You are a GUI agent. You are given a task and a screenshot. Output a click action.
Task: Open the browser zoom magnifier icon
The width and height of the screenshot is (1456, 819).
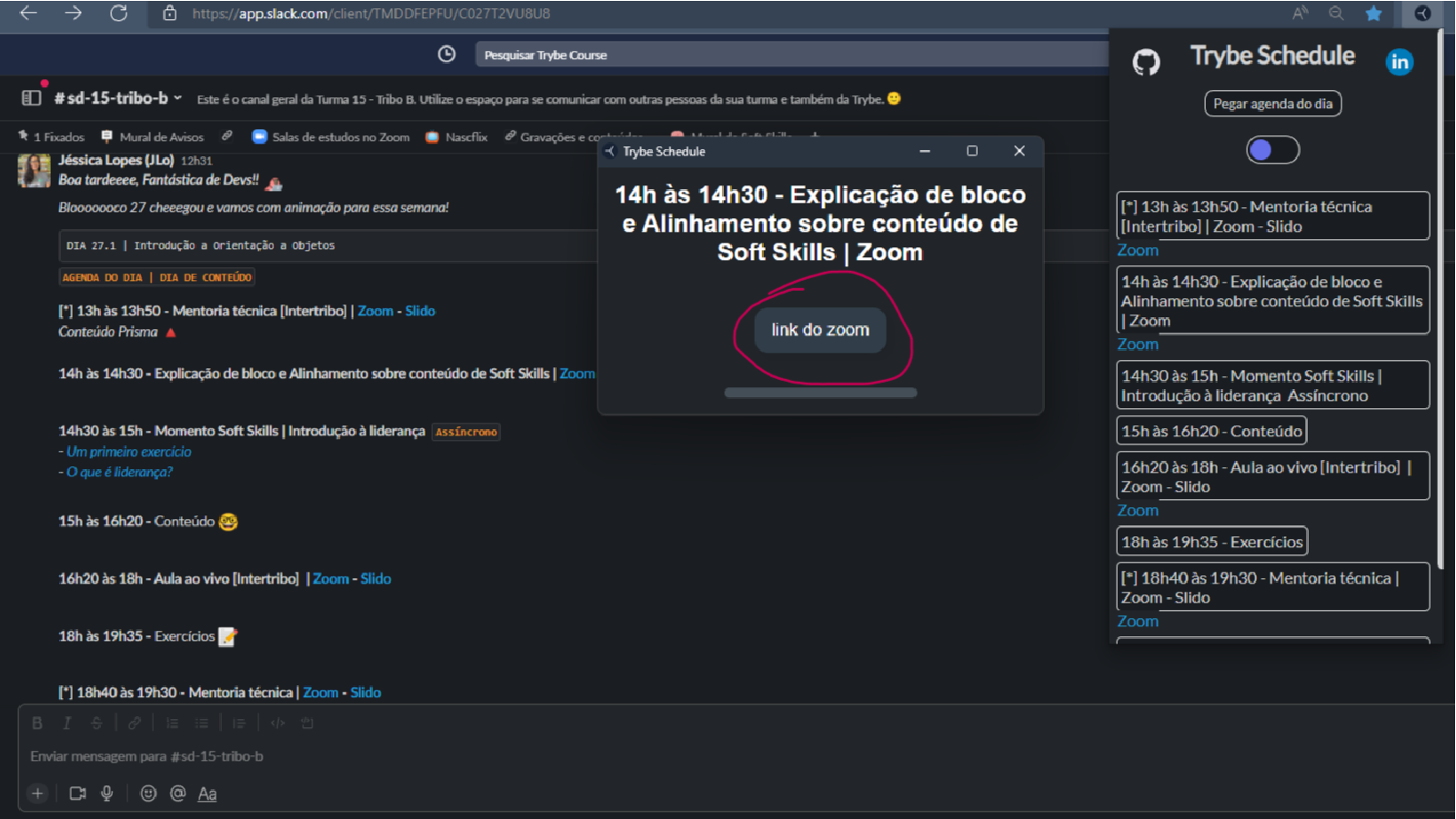click(x=1336, y=13)
